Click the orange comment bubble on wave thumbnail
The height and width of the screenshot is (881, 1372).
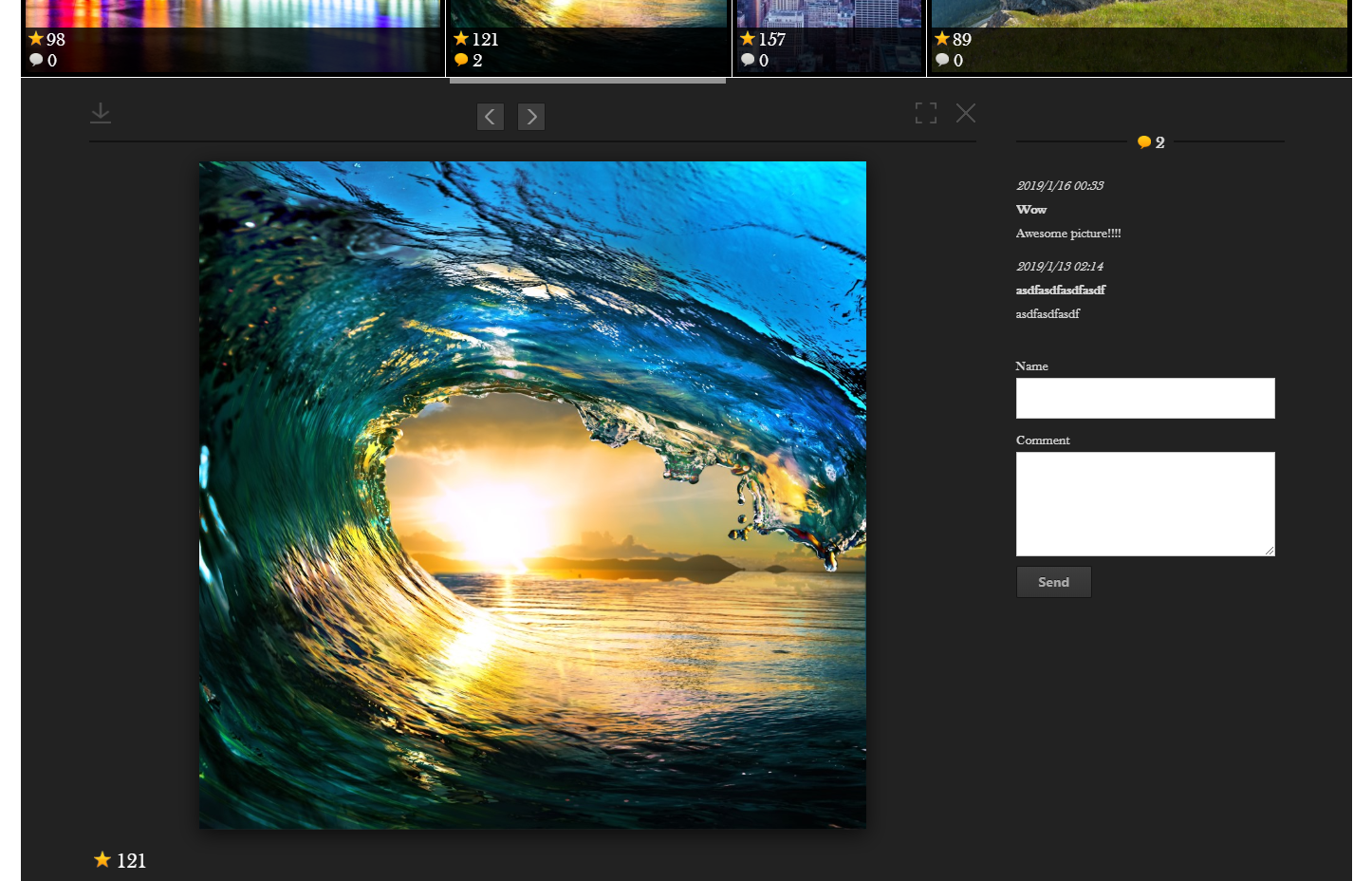click(x=461, y=60)
